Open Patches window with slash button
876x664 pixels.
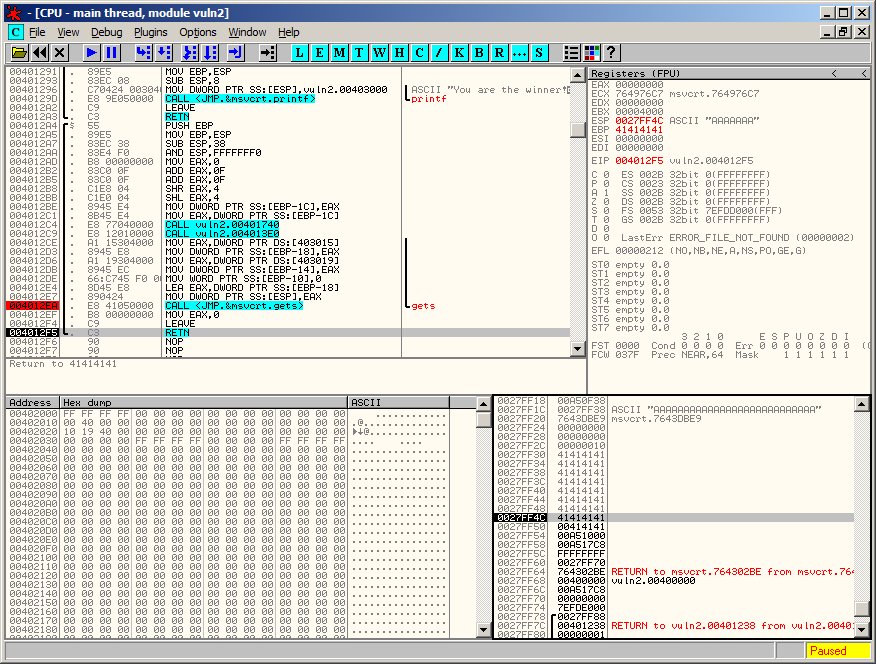pos(439,52)
